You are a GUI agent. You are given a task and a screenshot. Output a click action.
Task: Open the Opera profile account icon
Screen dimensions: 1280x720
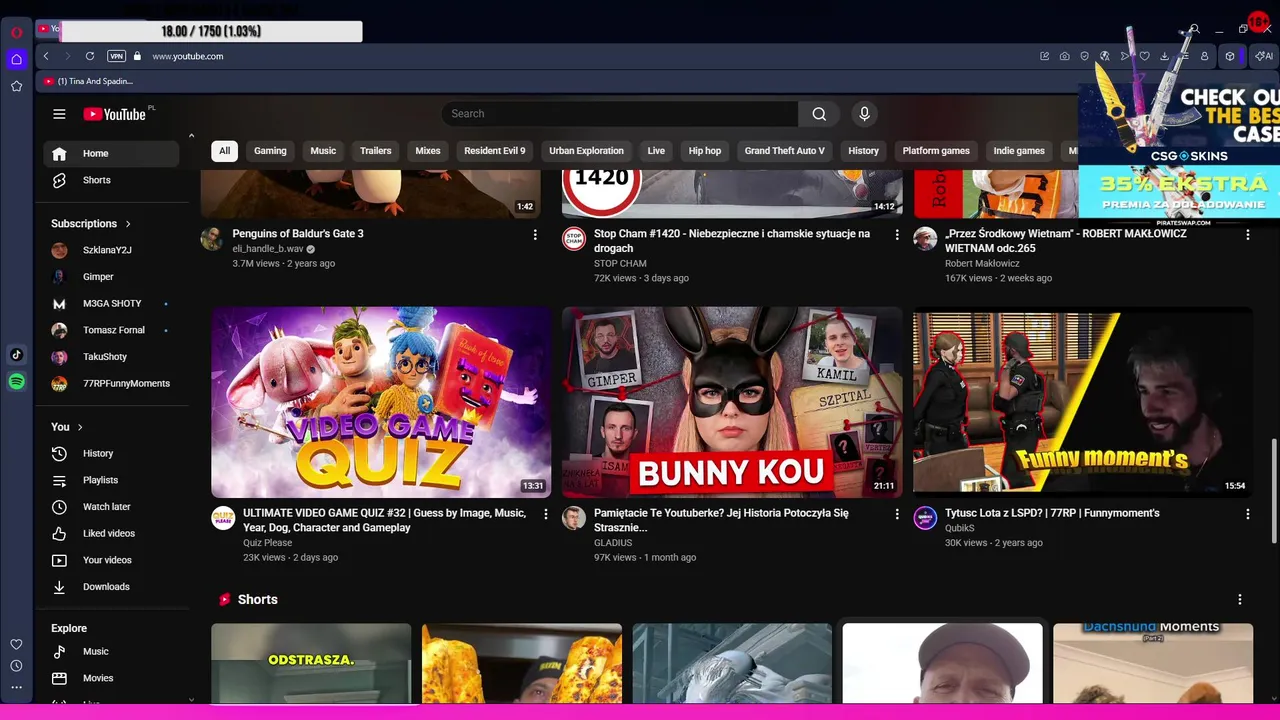1205,56
